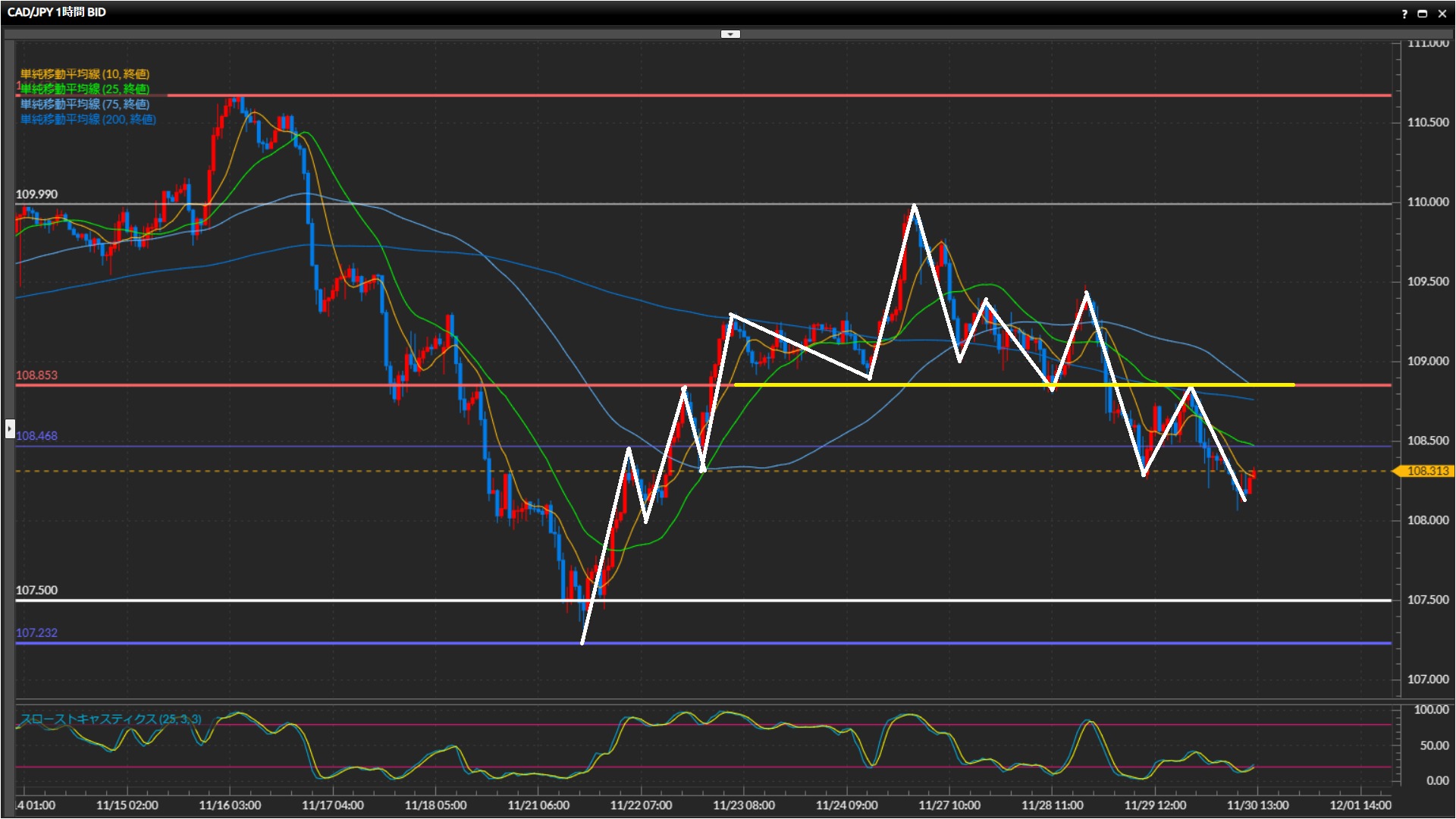The width and height of the screenshot is (1456, 819).
Task: Maximize the CAD/JPY chart window
Action: [1423, 14]
